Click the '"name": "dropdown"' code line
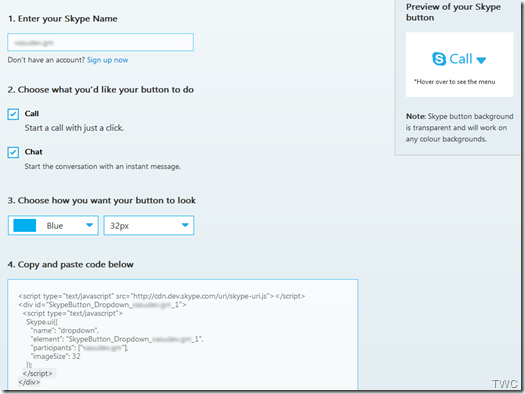 65,330
